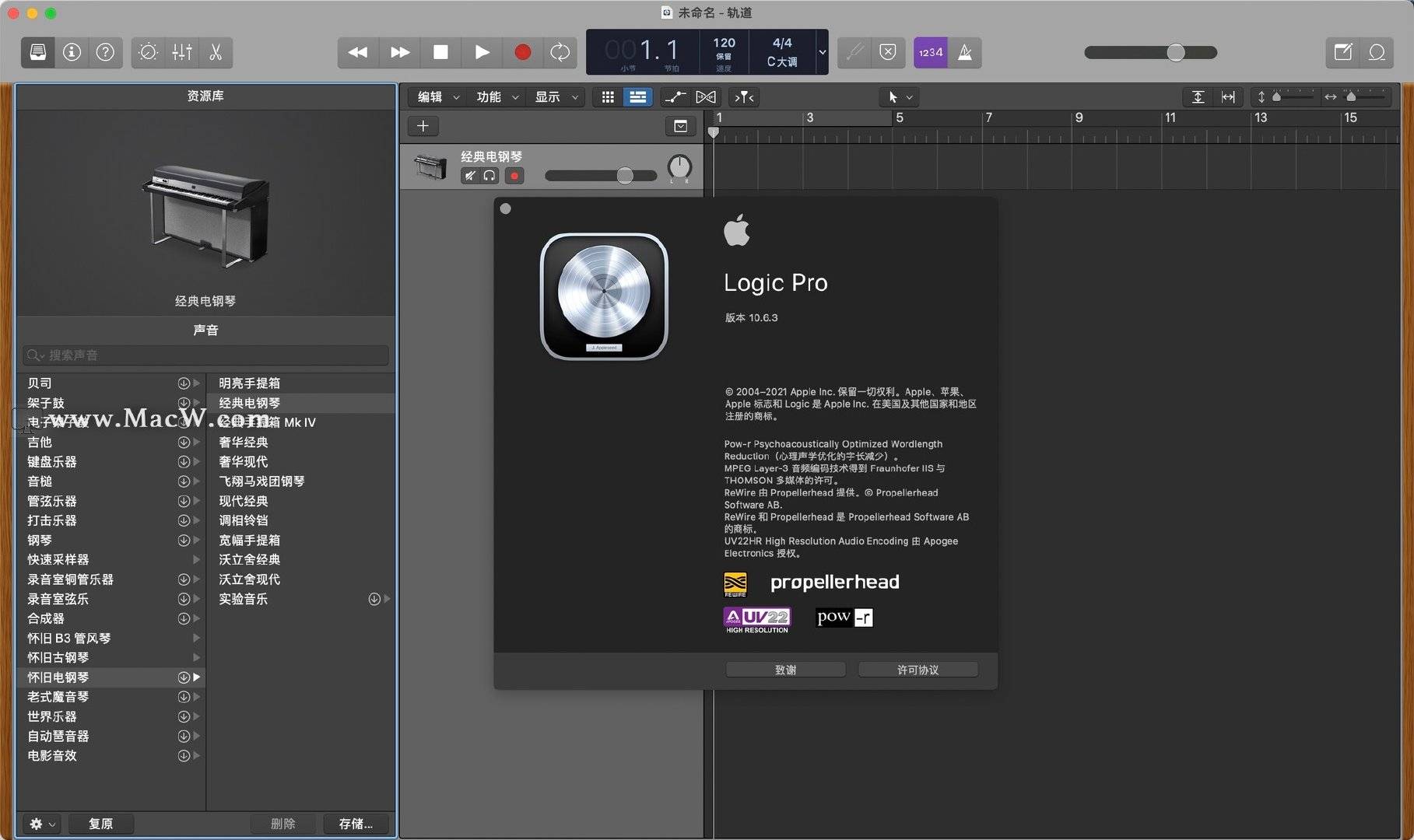Click the Metronome icon
This screenshot has width=1414, height=840.
coord(964,52)
